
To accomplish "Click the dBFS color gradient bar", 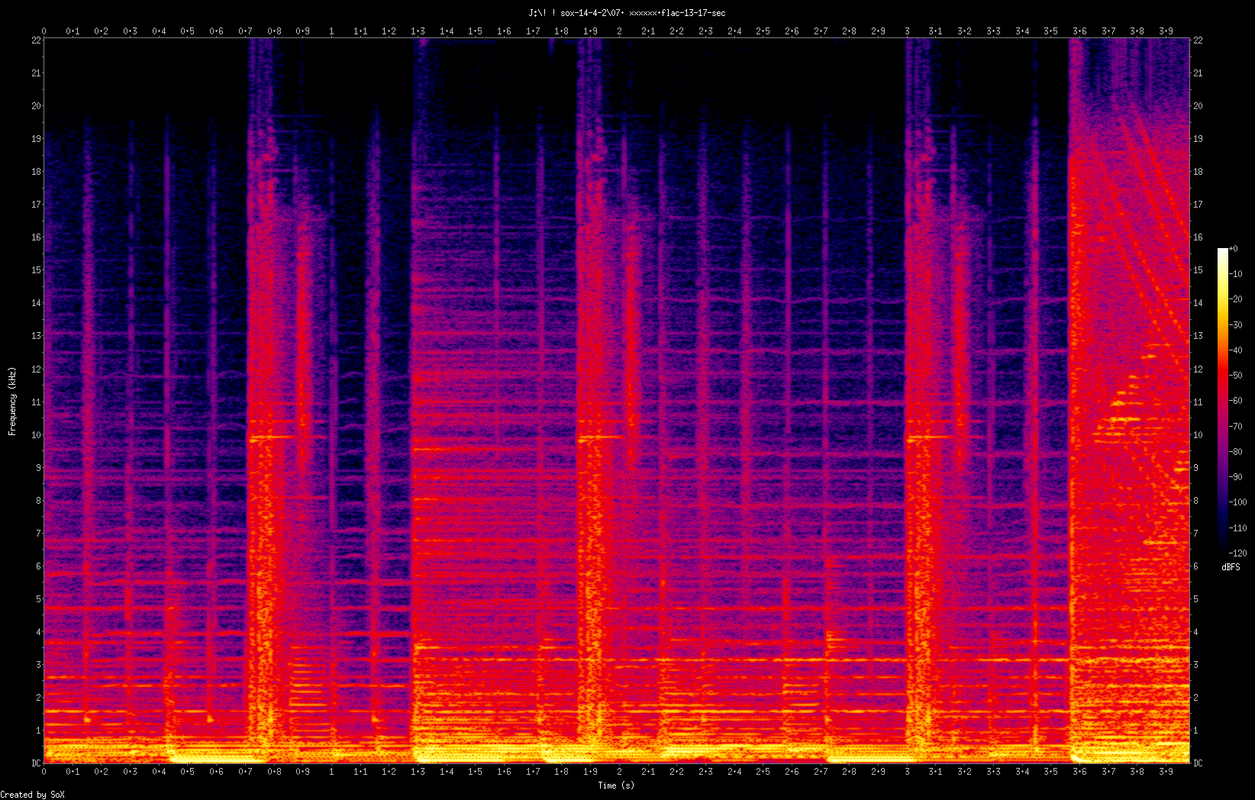I will 1223,400.
